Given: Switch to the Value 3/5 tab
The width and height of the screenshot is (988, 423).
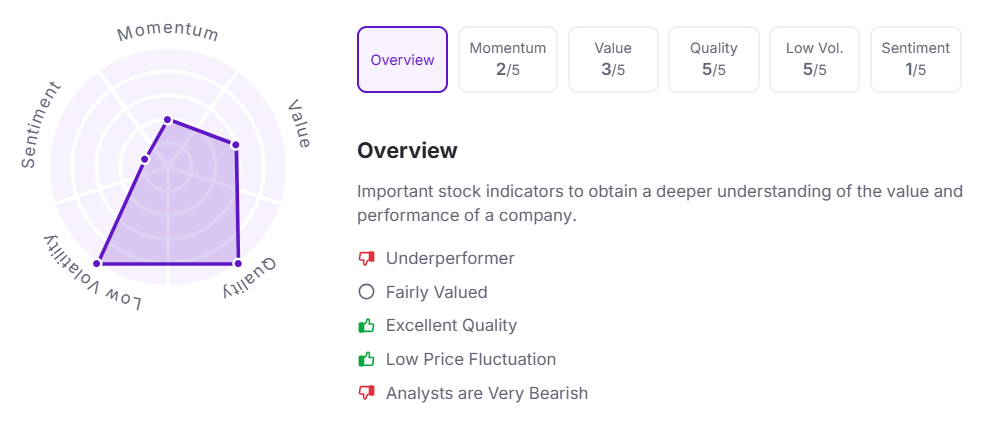Looking at the screenshot, I should pyautogui.click(x=613, y=60).
